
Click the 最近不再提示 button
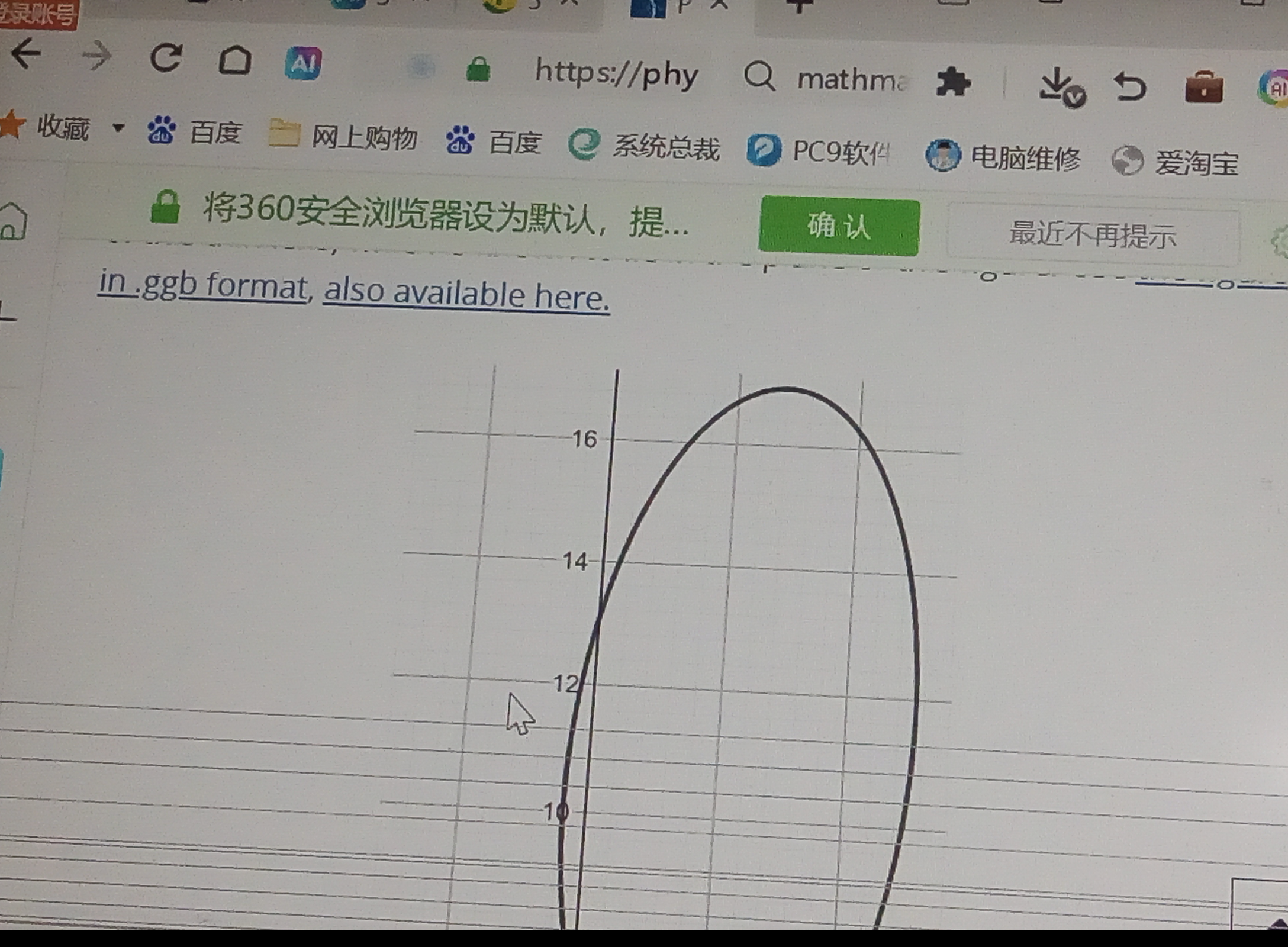(1092, 236)
